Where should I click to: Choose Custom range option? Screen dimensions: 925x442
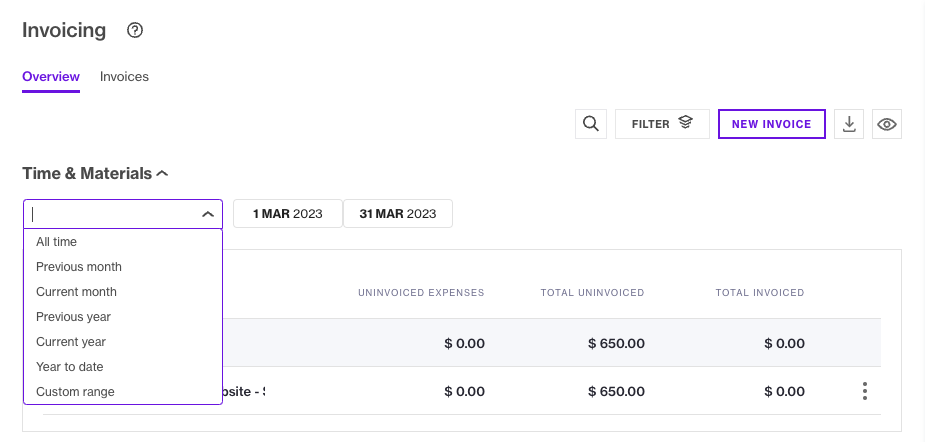(75, 392)
